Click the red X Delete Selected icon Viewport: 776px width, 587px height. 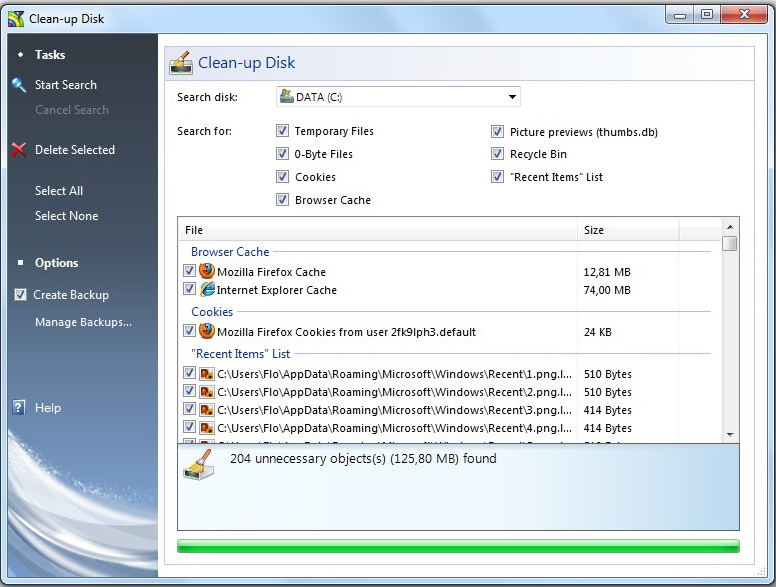tap(18, 150)
